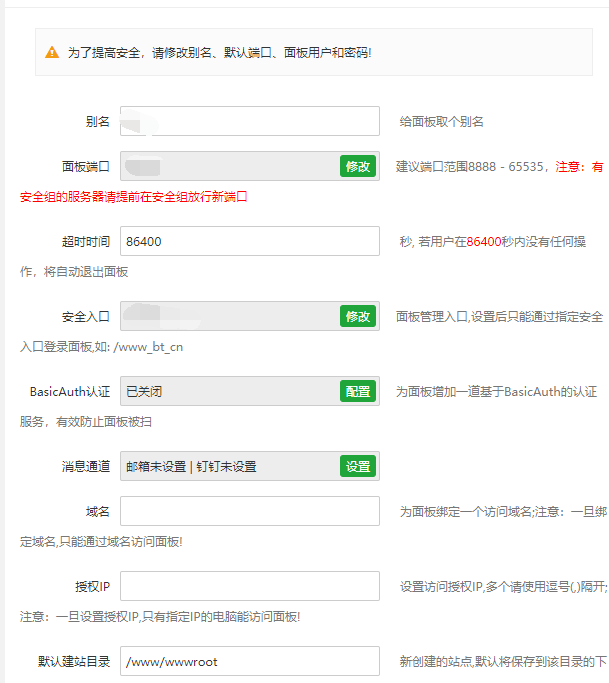Viewport: 609px width, 683px height.
Task: Click hint 新创建的站点,默认将保存到该目录的下
Action: [x=503, y=662]
